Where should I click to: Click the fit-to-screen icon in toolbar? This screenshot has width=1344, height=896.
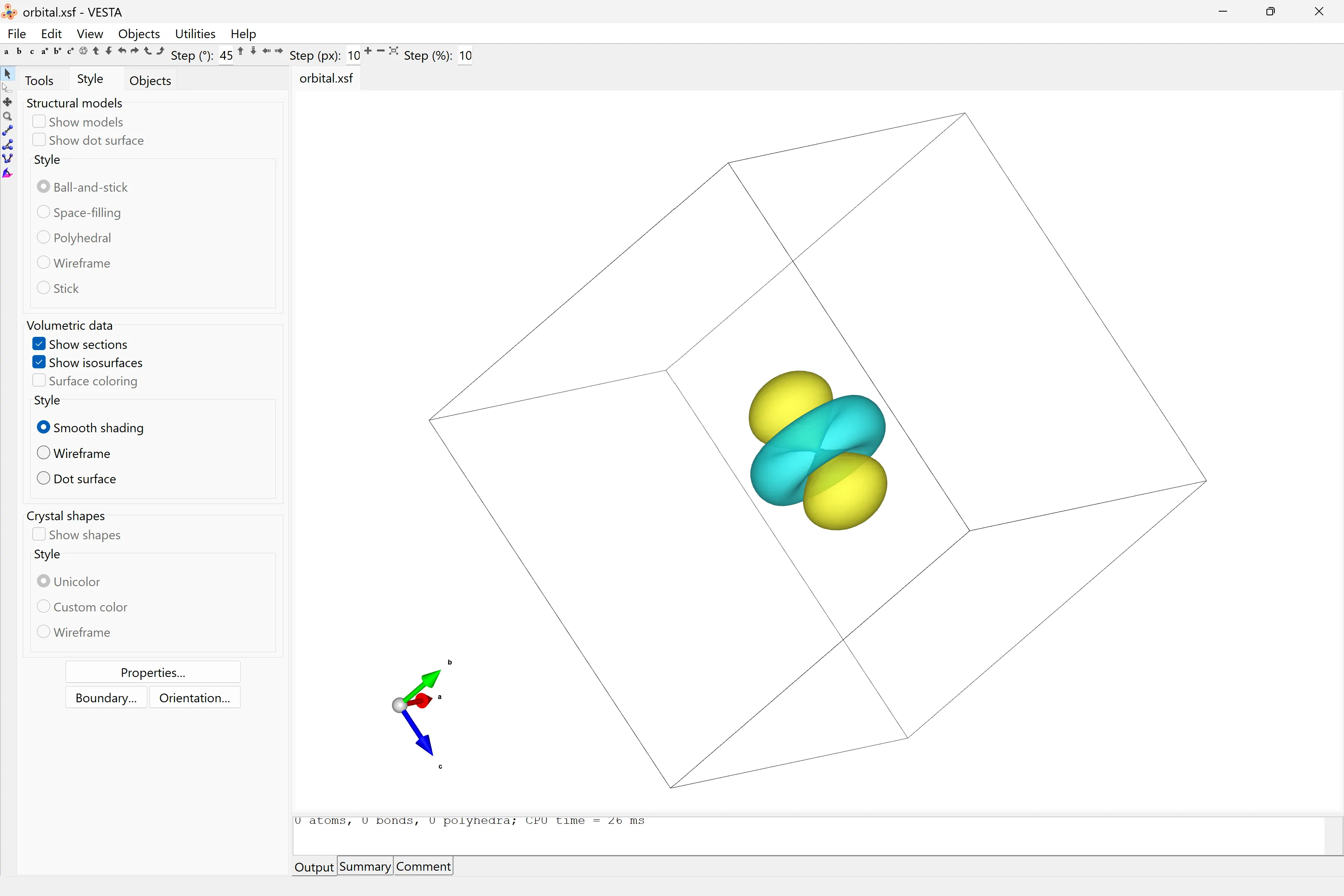click(393, 51)
